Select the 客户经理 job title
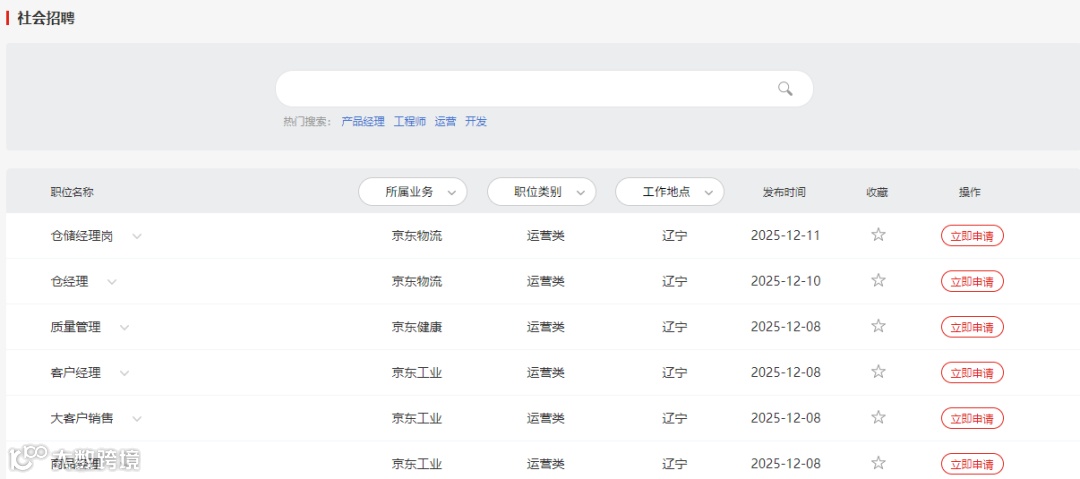 click(x=76, y=373)
